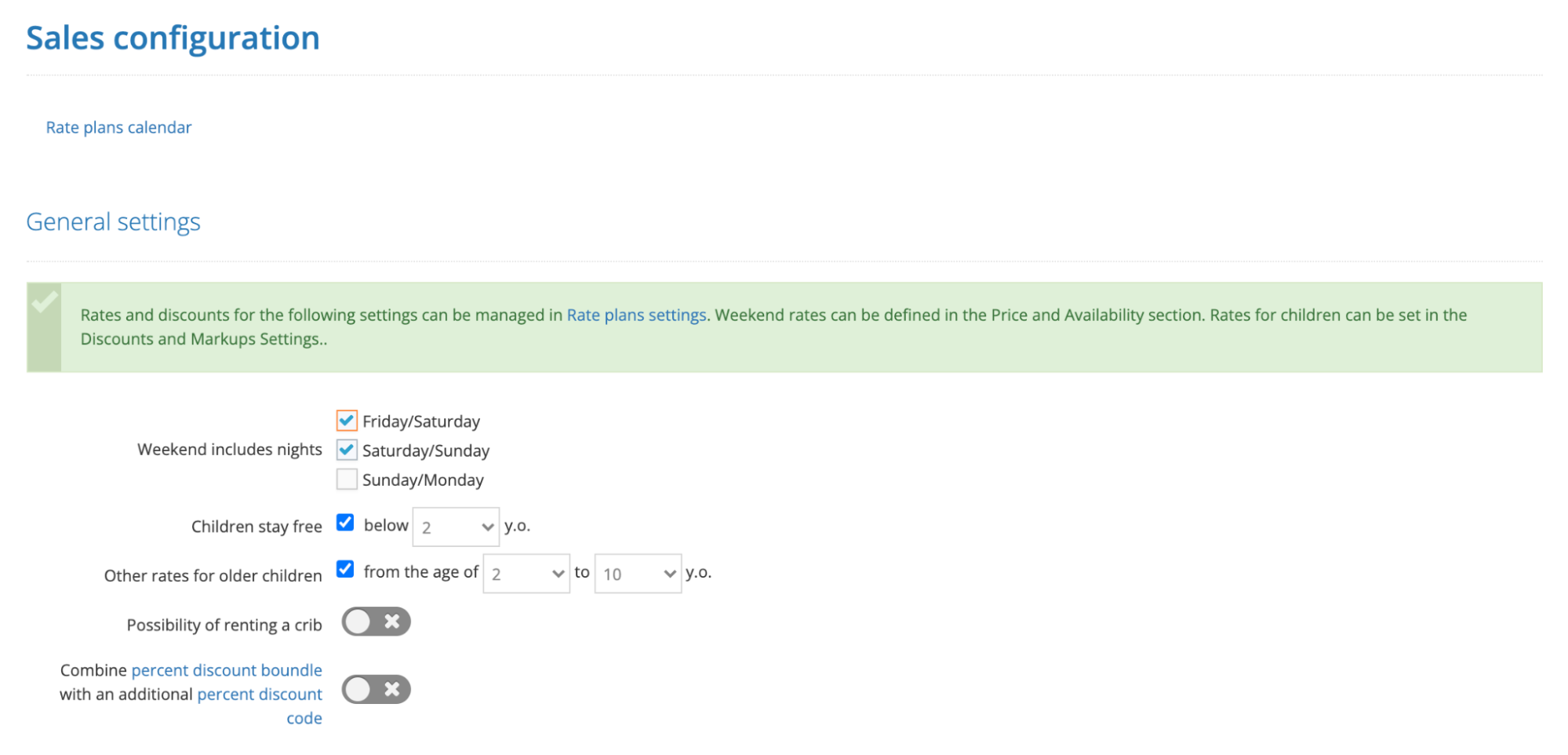Open the Rate plans settings link
This screenshot has width=1568, height=755.
click(636, 315)
